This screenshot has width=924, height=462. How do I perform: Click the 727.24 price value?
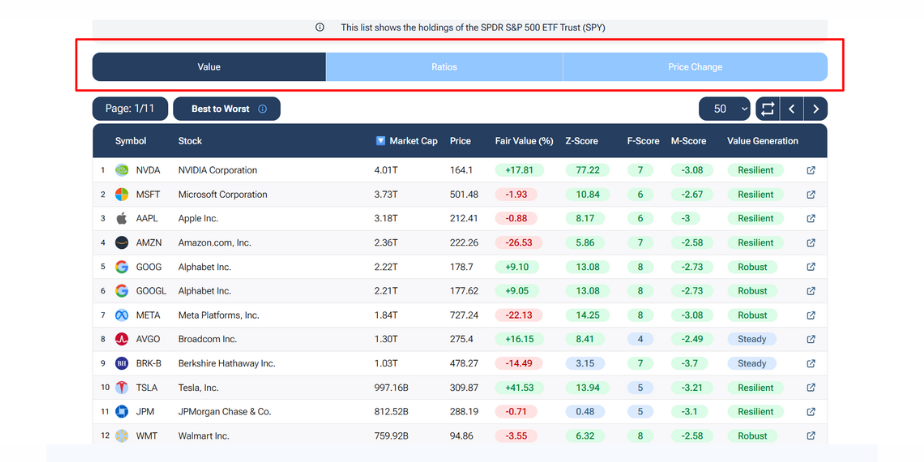click(x=464, y=315)
